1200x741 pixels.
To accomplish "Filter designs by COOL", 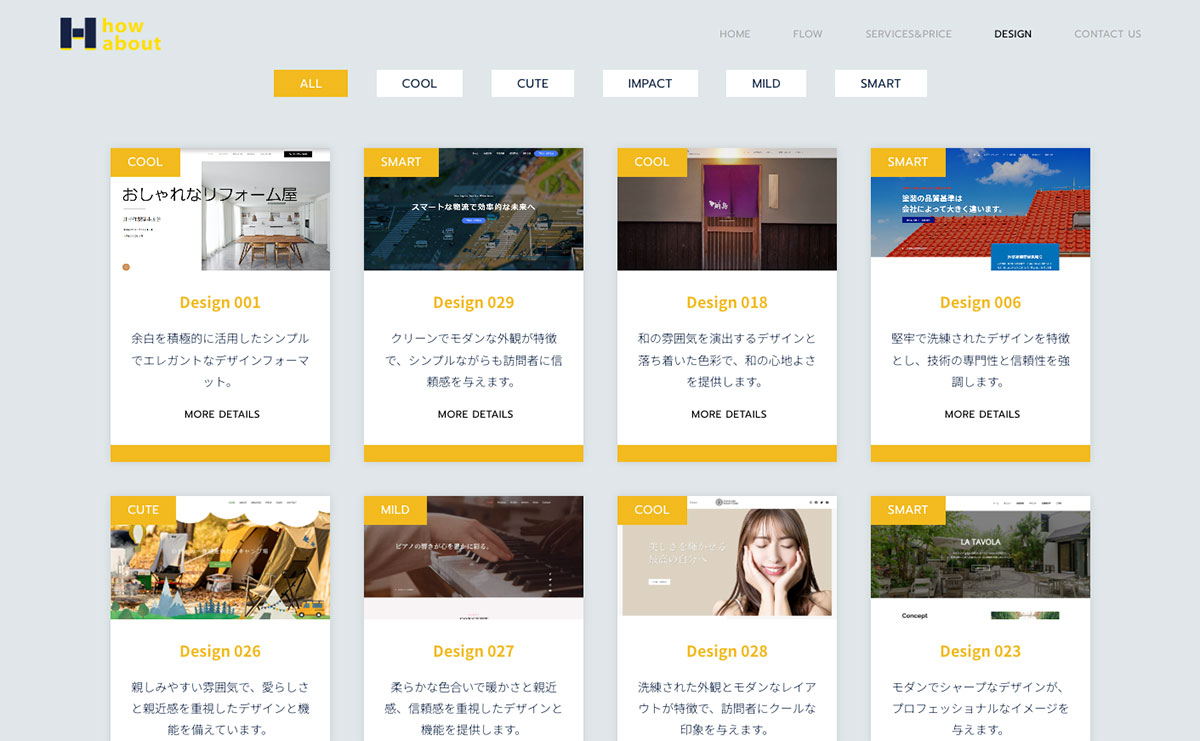I will (419, 84).
